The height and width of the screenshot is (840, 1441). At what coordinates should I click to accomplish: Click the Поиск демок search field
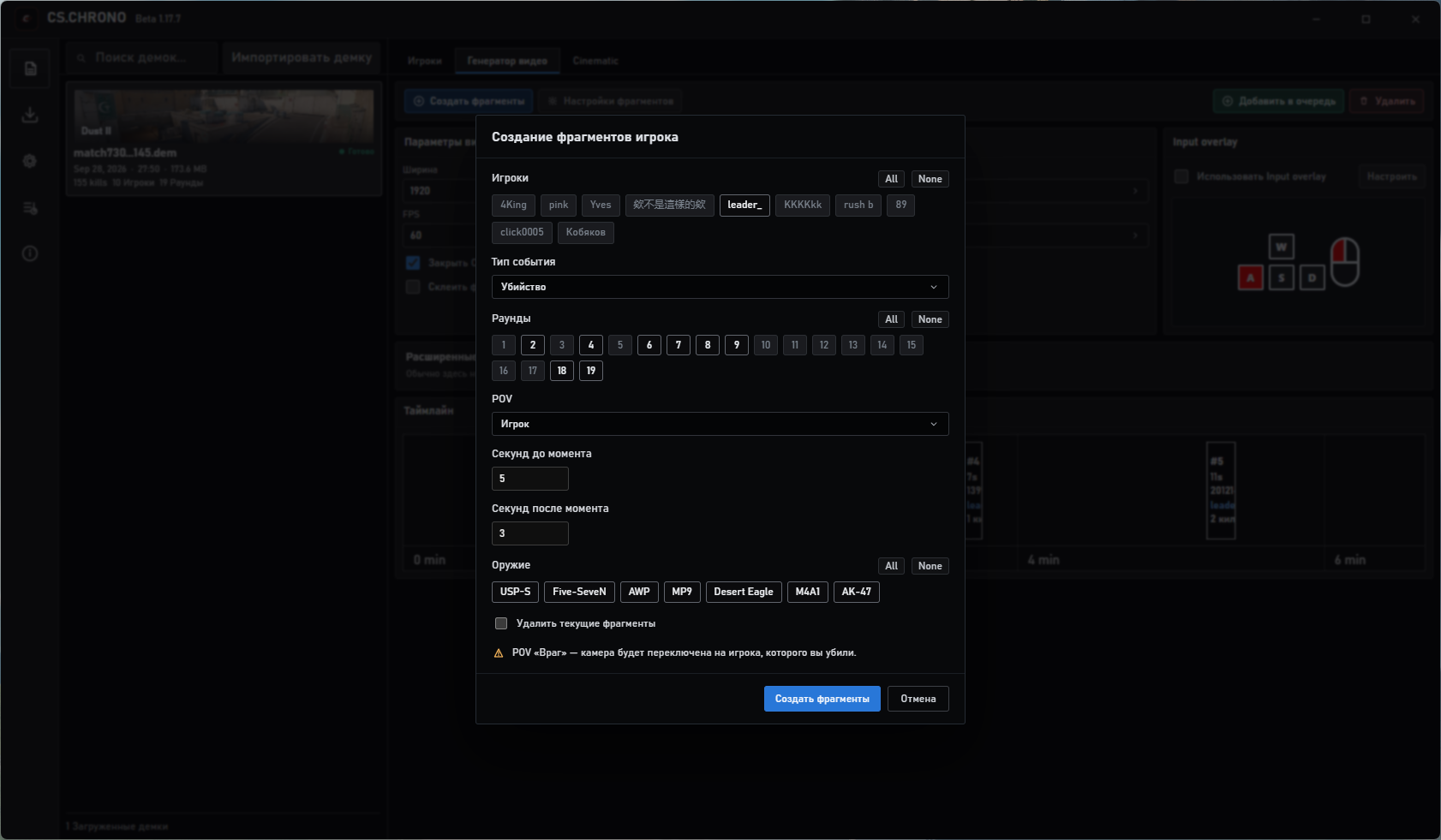141,57
